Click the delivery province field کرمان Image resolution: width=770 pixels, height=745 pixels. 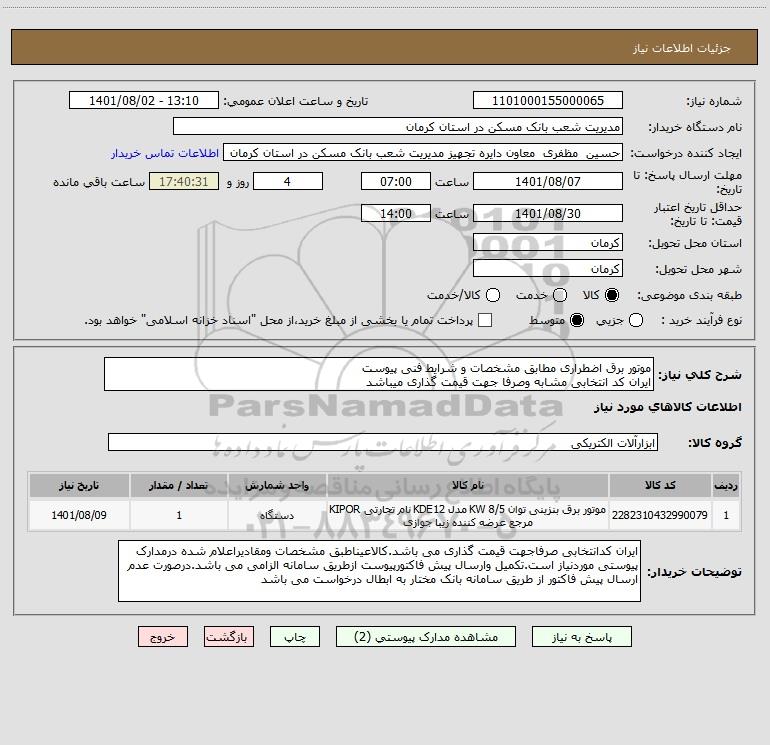[x=548, y=243]
